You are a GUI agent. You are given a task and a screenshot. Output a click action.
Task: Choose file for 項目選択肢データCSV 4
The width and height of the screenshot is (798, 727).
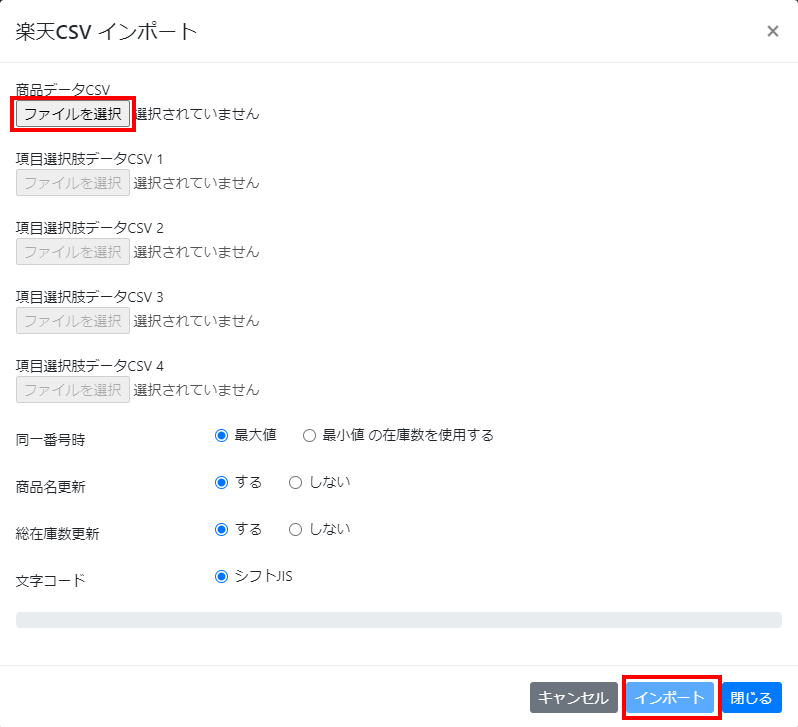pos(73,389)
